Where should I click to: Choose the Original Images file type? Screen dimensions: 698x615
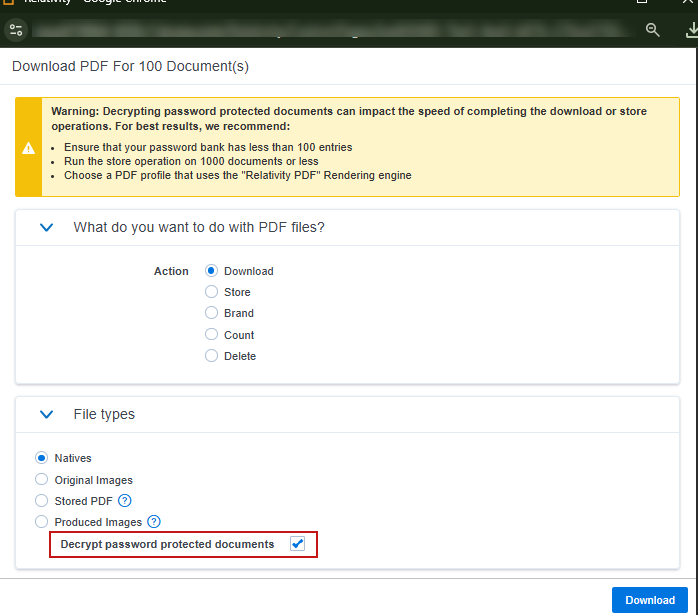pos(41,479)
